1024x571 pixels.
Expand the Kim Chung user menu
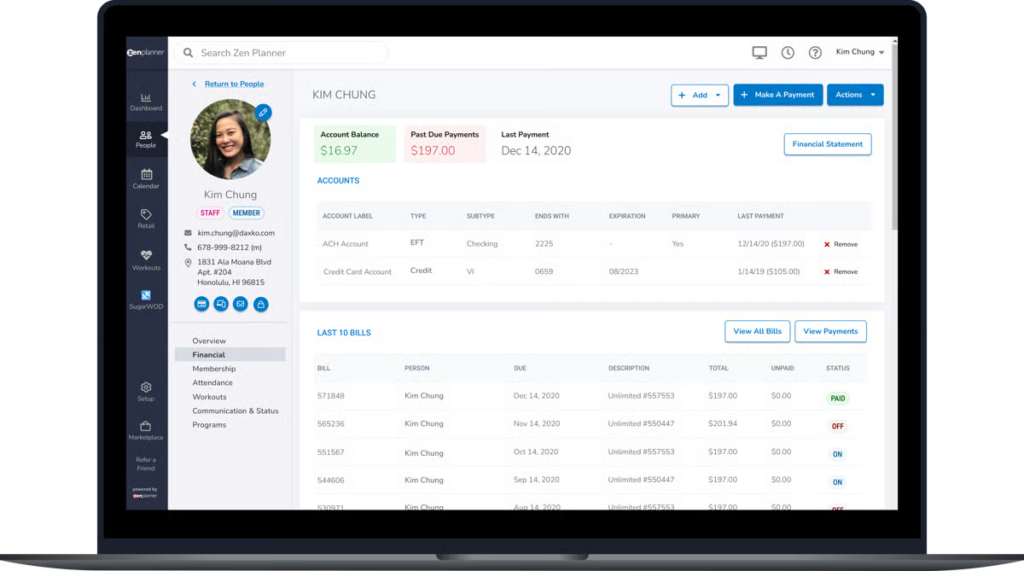860,52
